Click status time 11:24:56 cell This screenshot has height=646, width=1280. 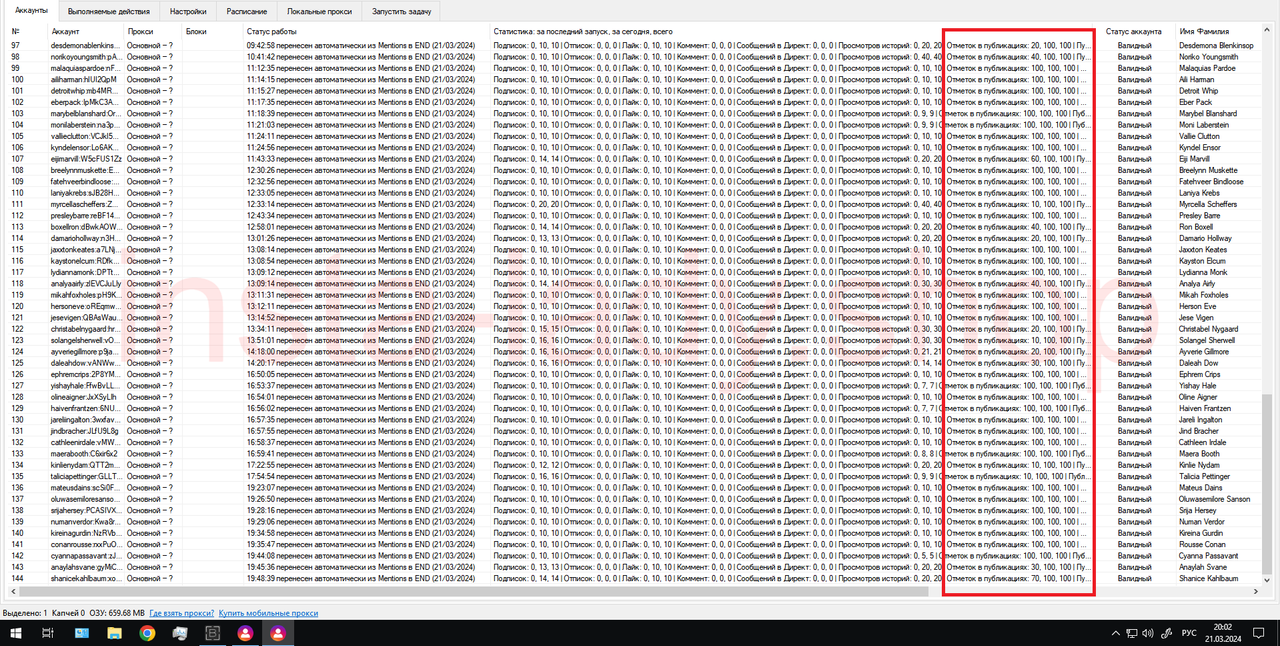260,147
